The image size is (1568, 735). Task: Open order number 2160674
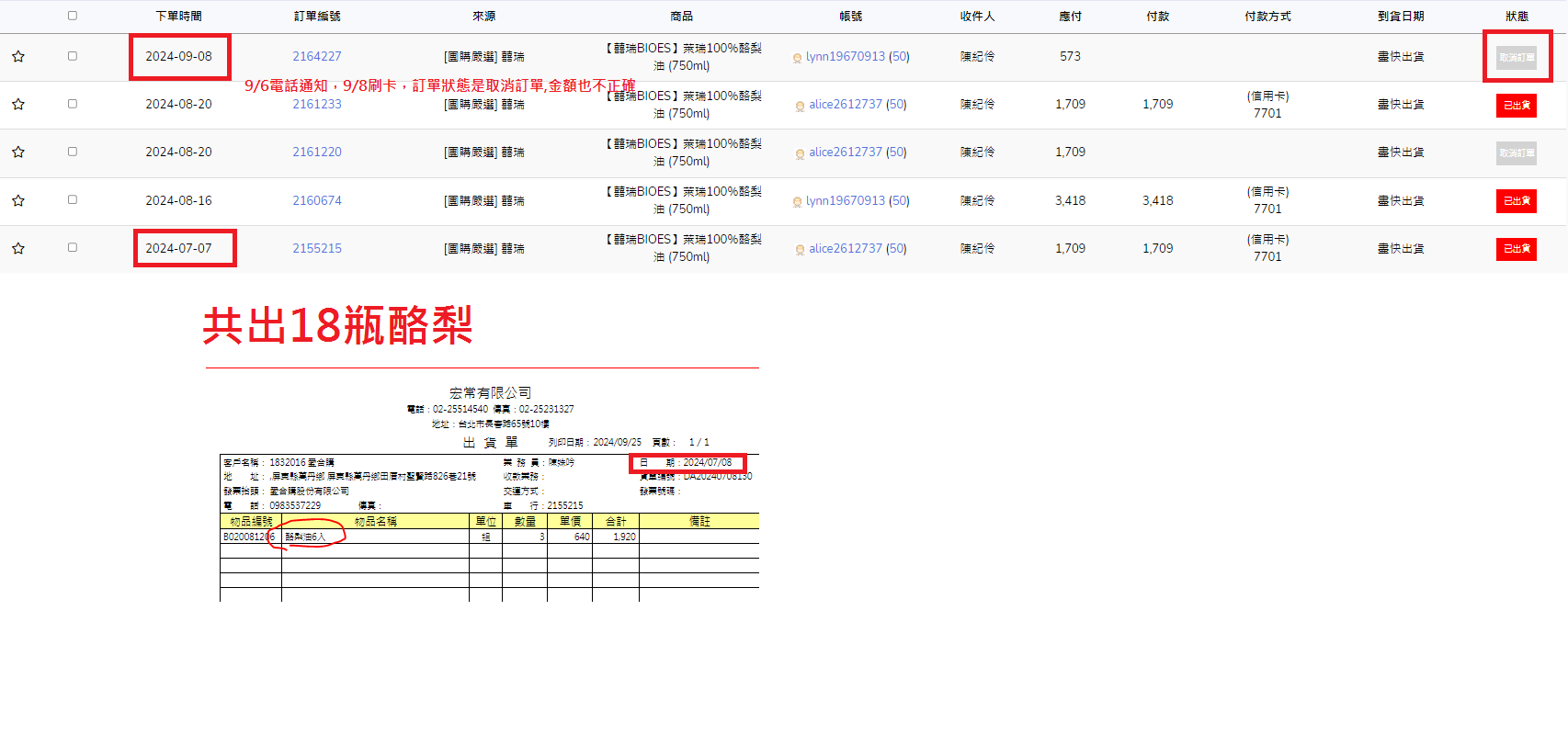317,200
